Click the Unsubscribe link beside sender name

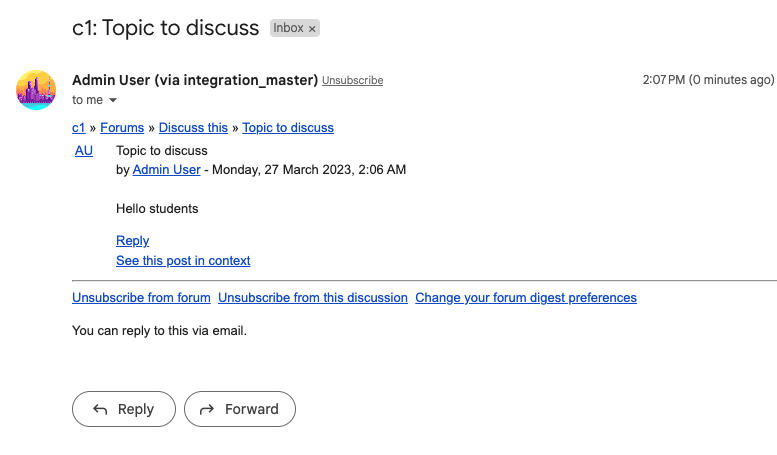352,80
